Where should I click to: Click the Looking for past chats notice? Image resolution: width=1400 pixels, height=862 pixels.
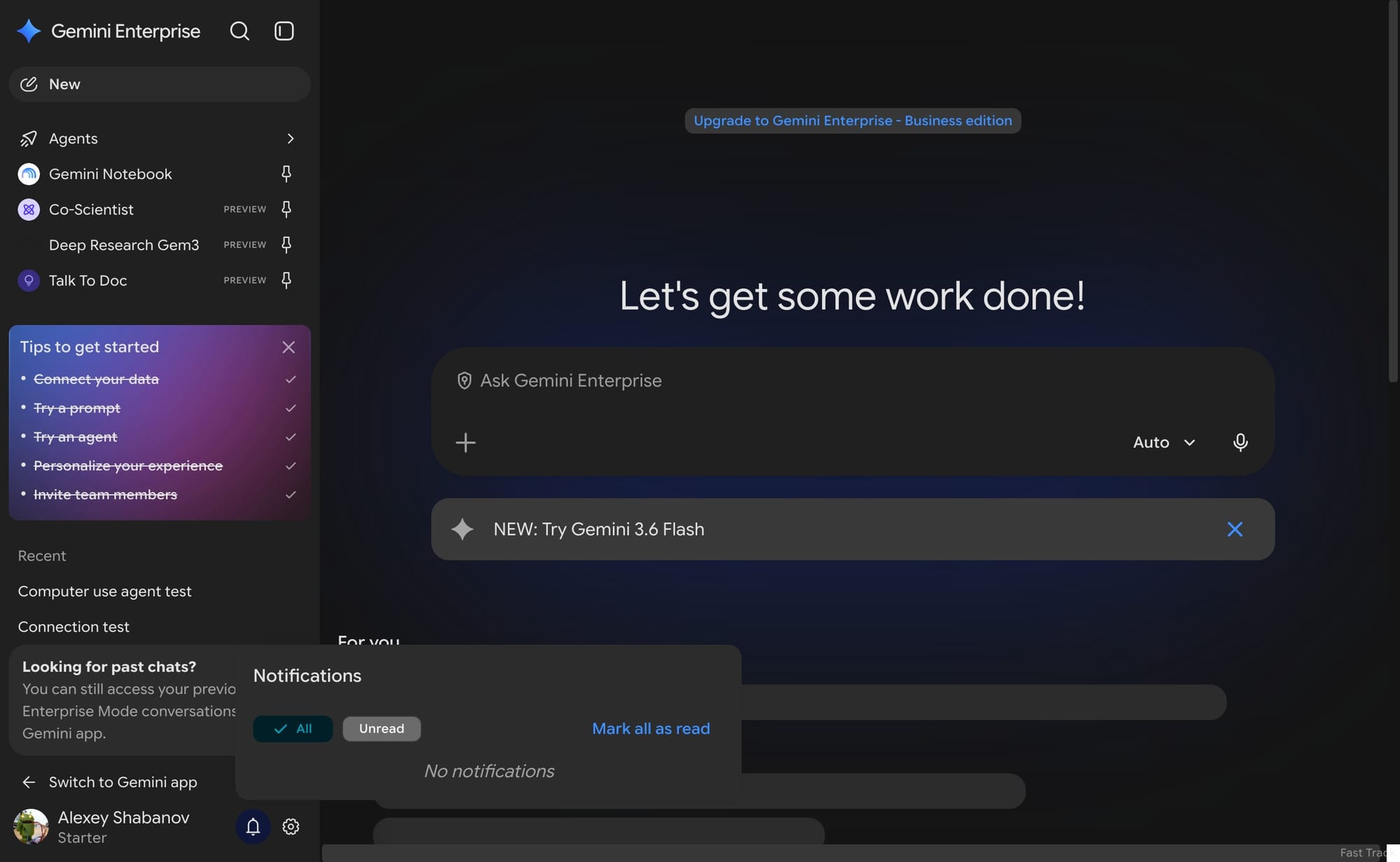tap(123, 700)
